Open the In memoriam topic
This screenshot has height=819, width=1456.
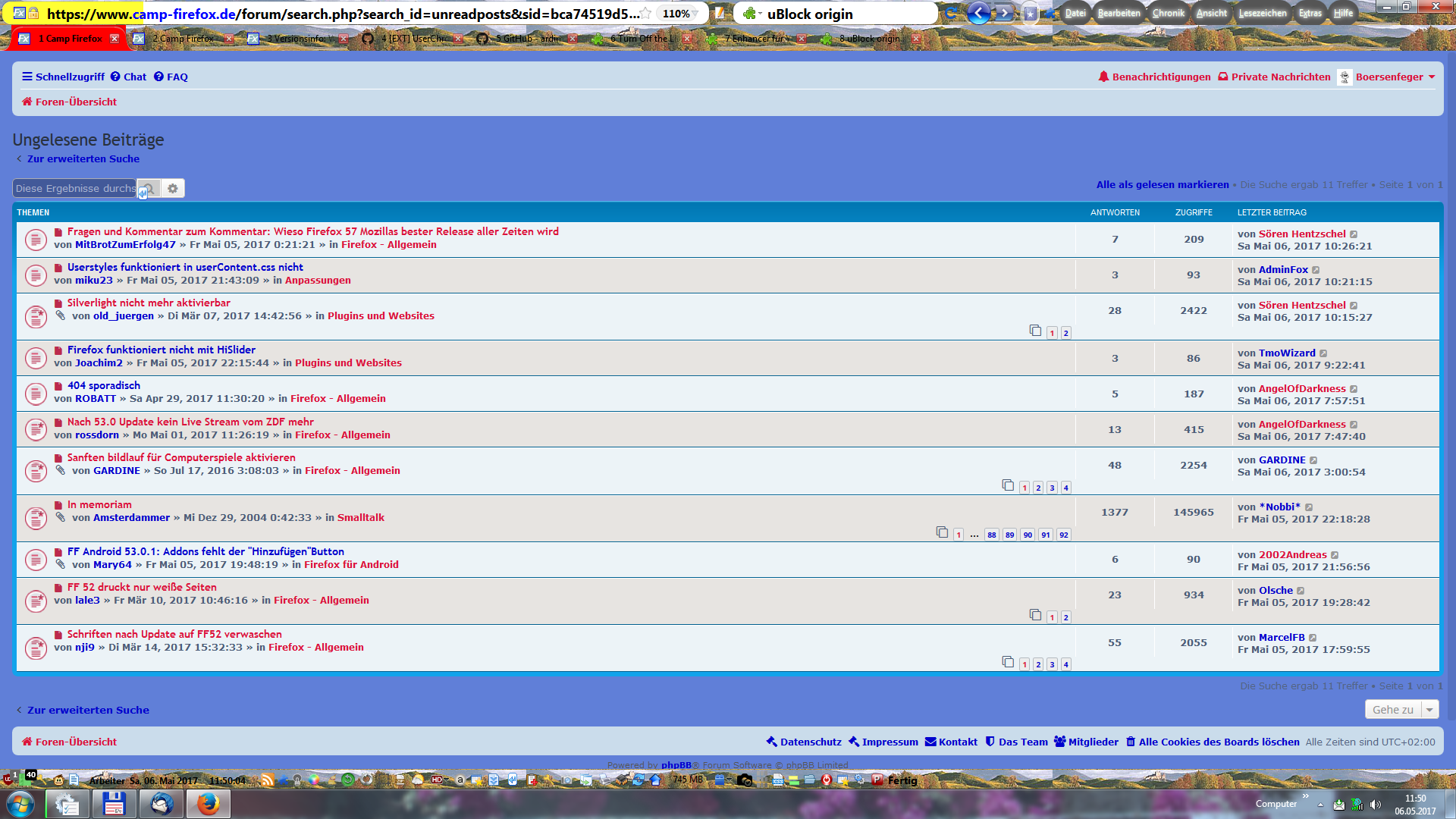tap(99, 504)
